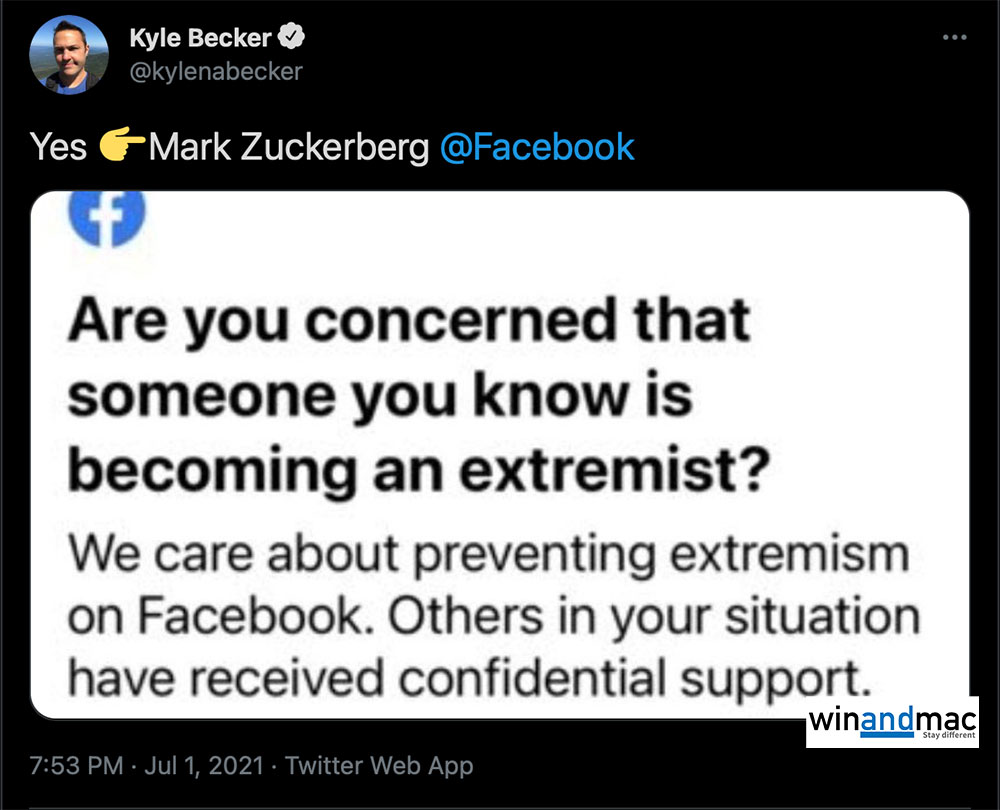The width and height of the screenshot is (1000, 810).
Task: Open the @Facebook mention link
Action: click(x=537, y=147)
